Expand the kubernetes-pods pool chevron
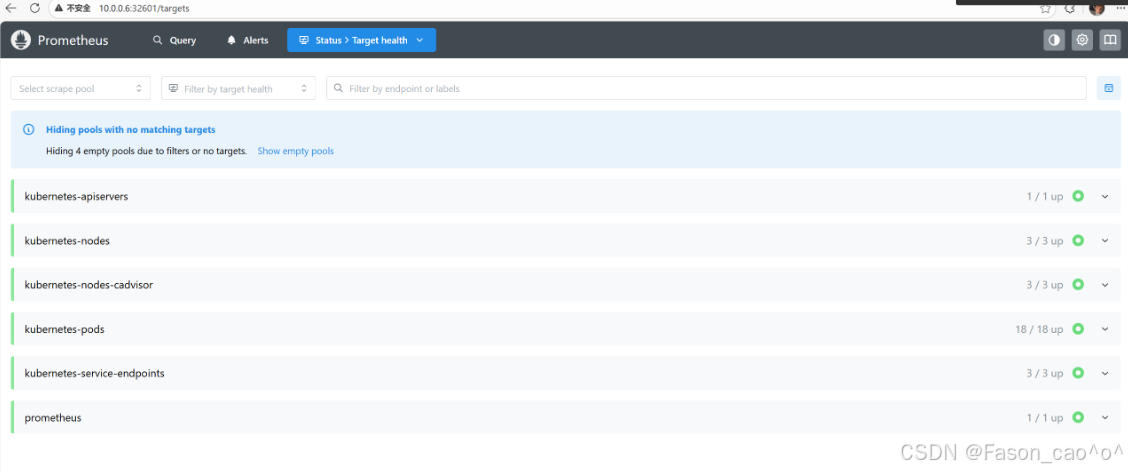The width and height of the screenshot is (1128, 472). [x=1106, y=330]
